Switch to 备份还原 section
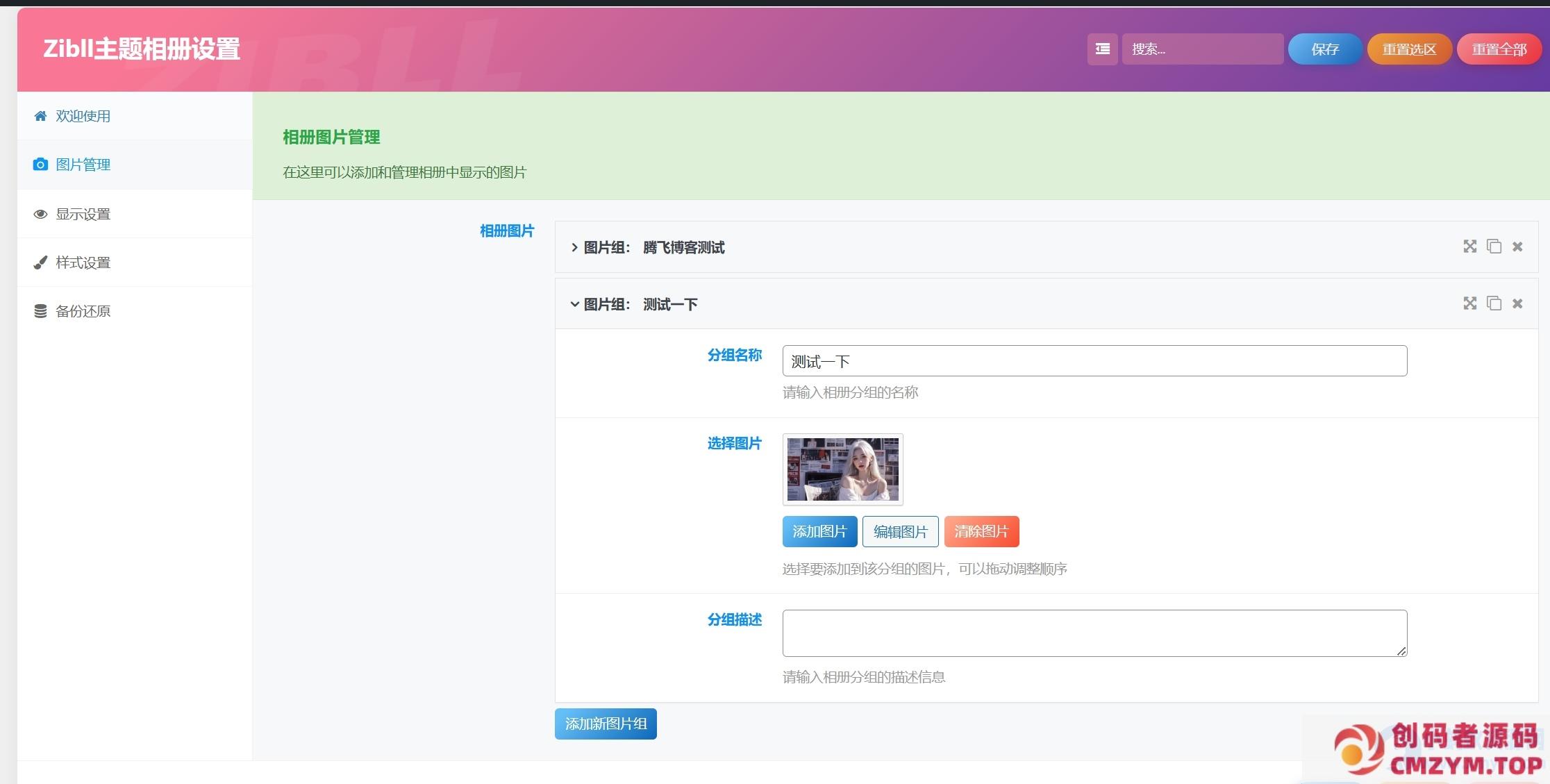Image resolution: width=1550 pixels, height=784 pixels. tap(83, 311)
